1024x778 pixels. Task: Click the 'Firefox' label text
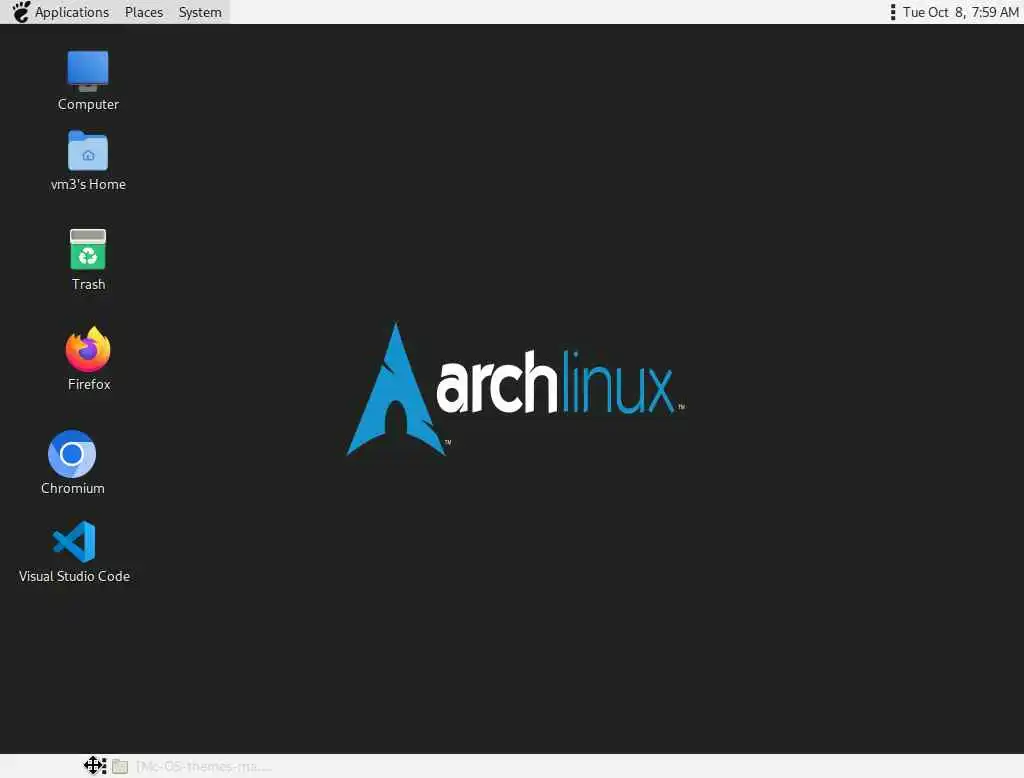(x=89, y=384)
